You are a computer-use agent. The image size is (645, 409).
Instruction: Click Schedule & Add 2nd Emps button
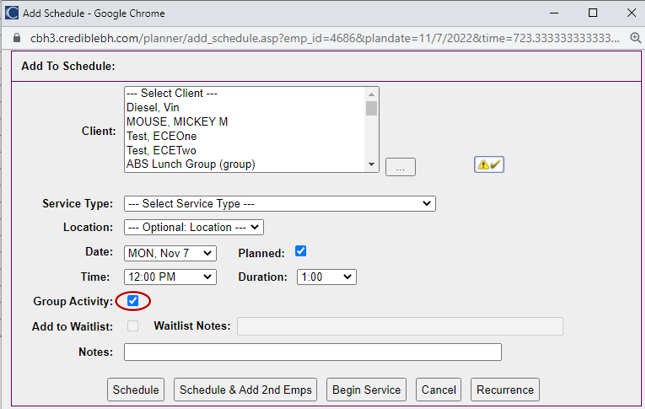(246, 390)
